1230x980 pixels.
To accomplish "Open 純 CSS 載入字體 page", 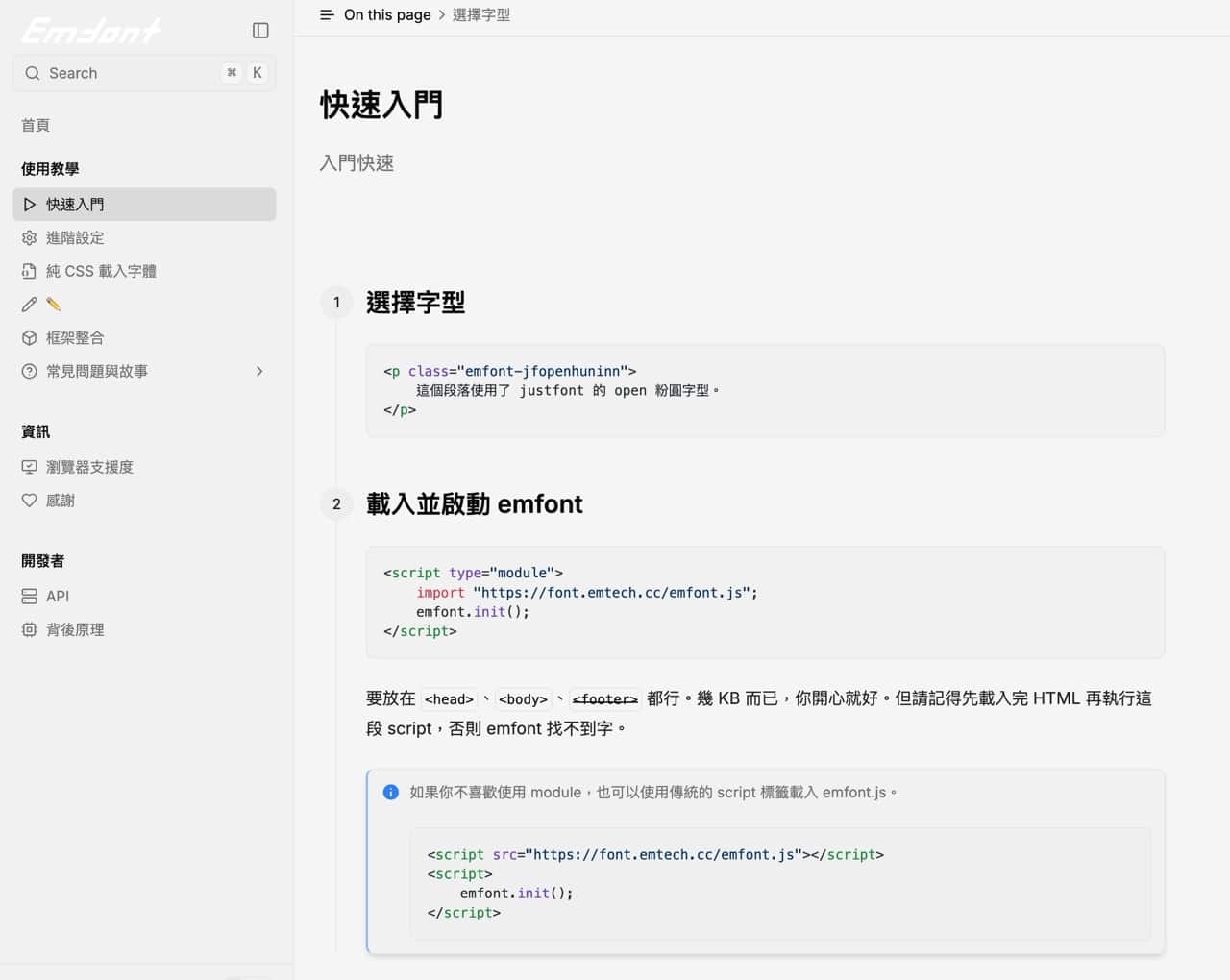I will pyautogui.click(x=144, y=271).
